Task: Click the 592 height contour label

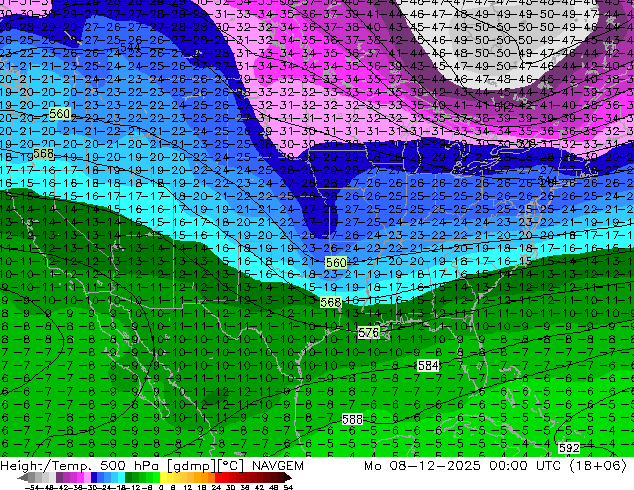Action: [x=569, y=448]
